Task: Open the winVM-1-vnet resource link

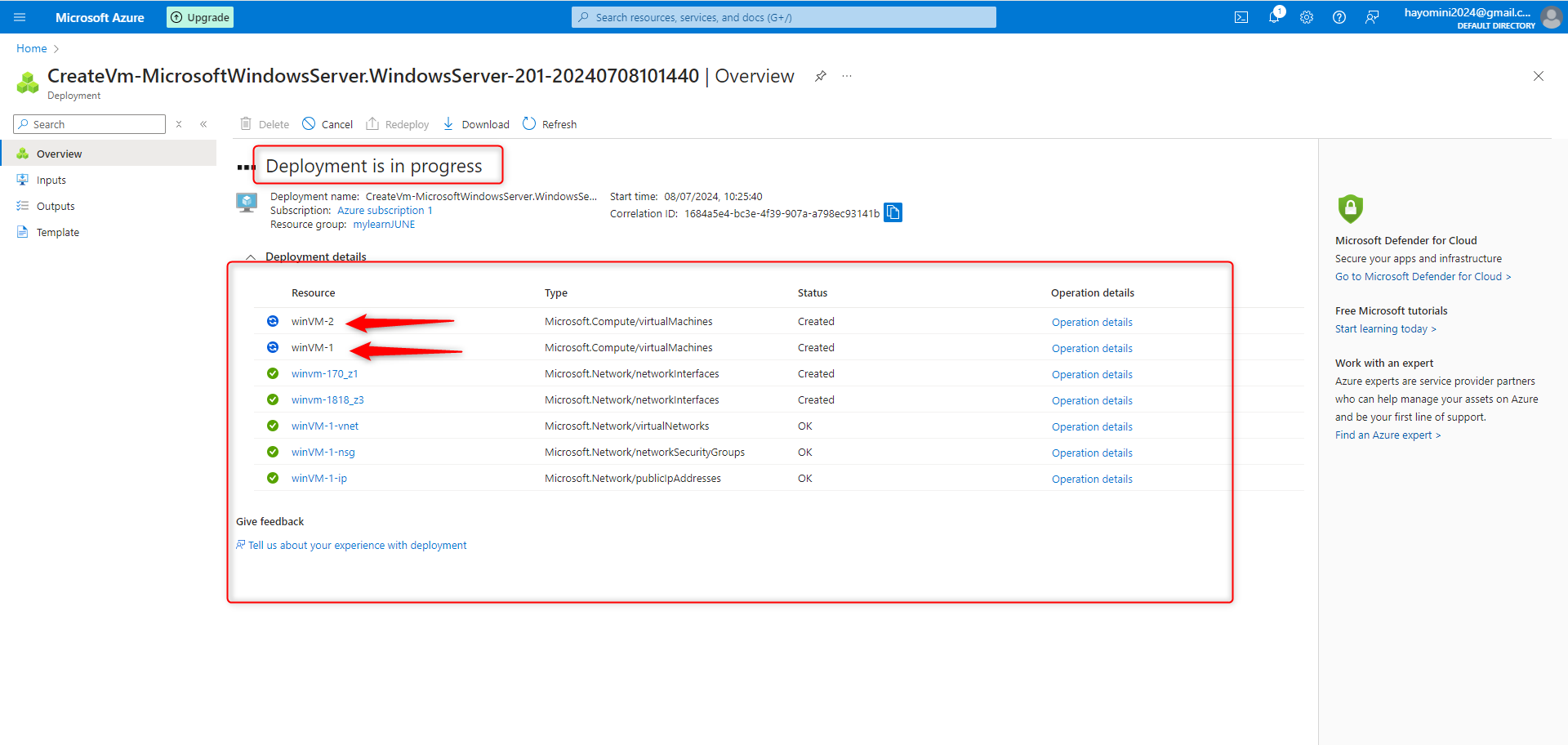Action: 325,426
